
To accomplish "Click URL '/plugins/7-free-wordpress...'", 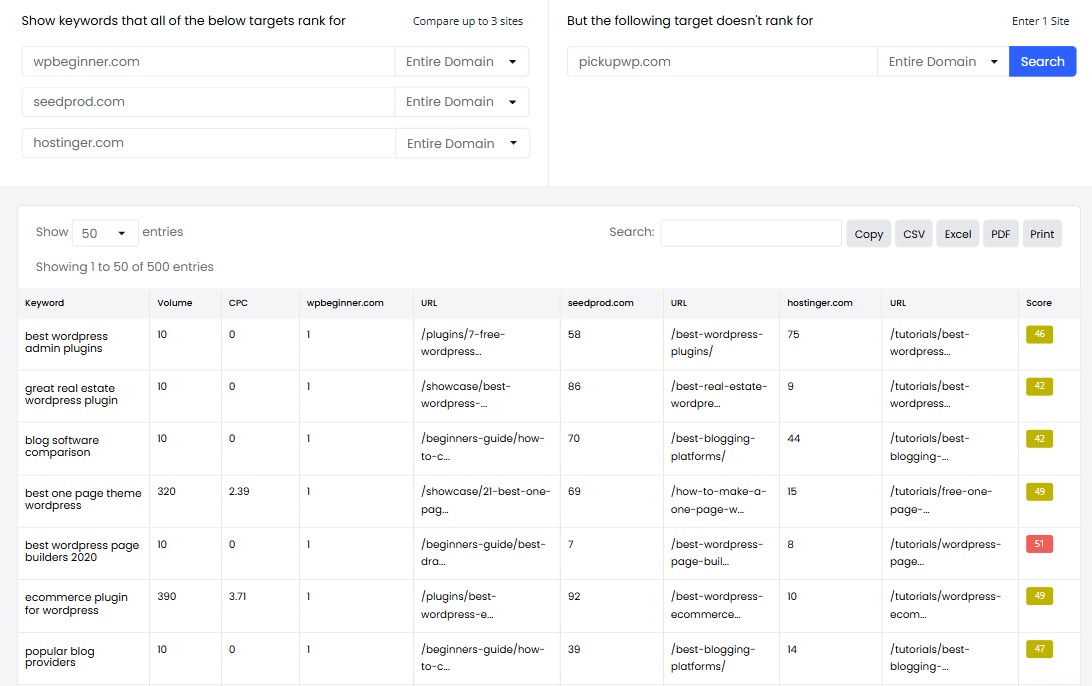I will point(462,343).
